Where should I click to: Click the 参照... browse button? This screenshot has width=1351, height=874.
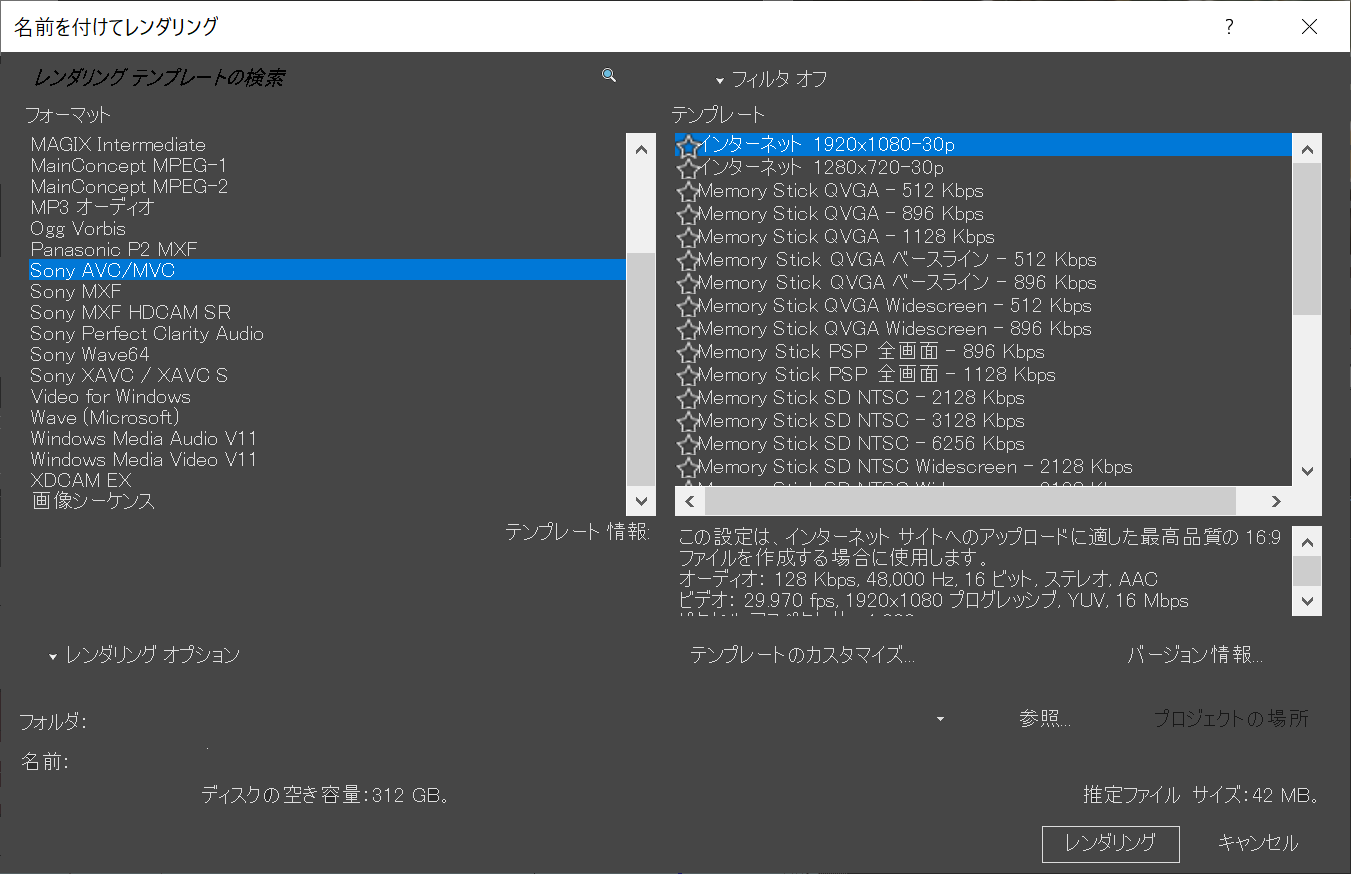click(1045, 718)
